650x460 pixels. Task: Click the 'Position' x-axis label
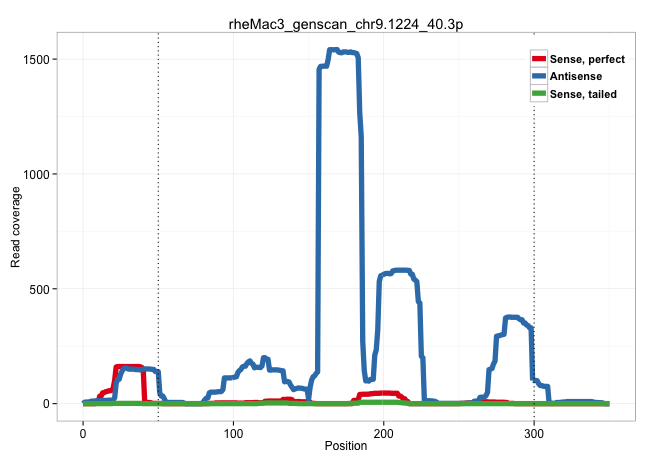click(x=345, y=446)
